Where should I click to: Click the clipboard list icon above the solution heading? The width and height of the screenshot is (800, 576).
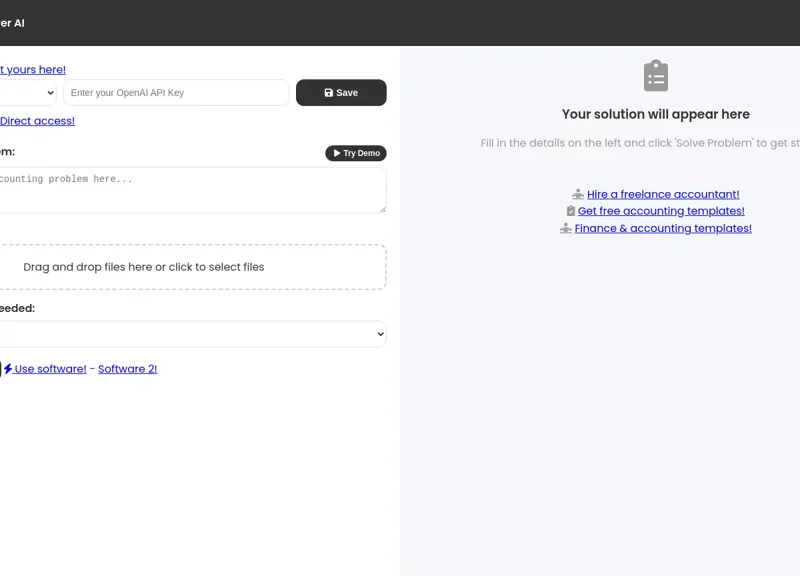656,76
